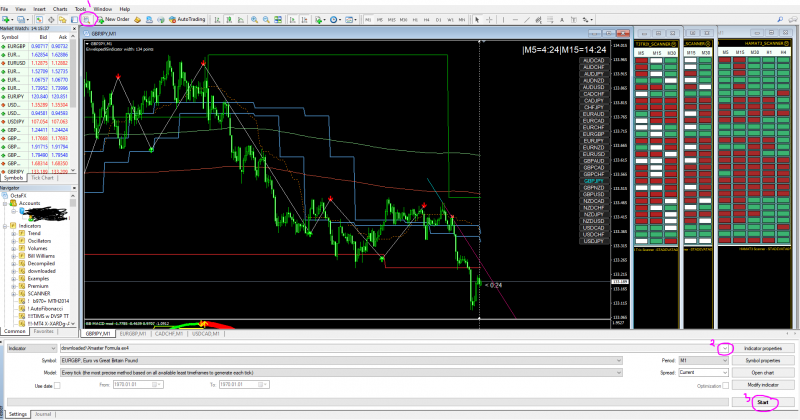Toggle the Auto Scroll chart icon

tap(293, 19)
